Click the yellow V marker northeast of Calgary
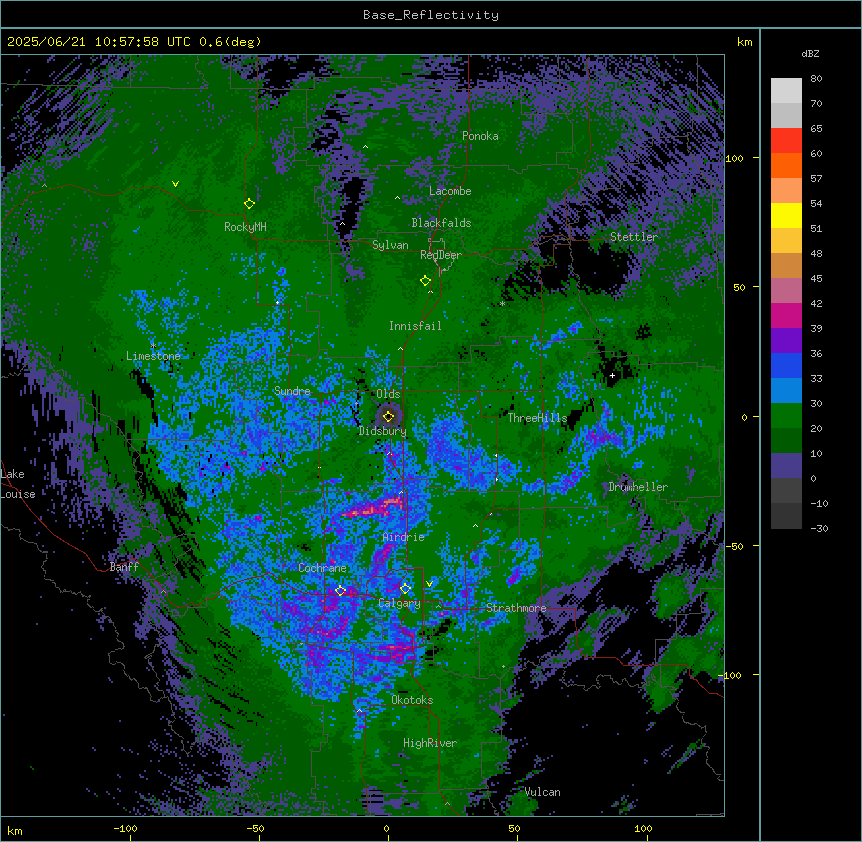 (429, 584)
